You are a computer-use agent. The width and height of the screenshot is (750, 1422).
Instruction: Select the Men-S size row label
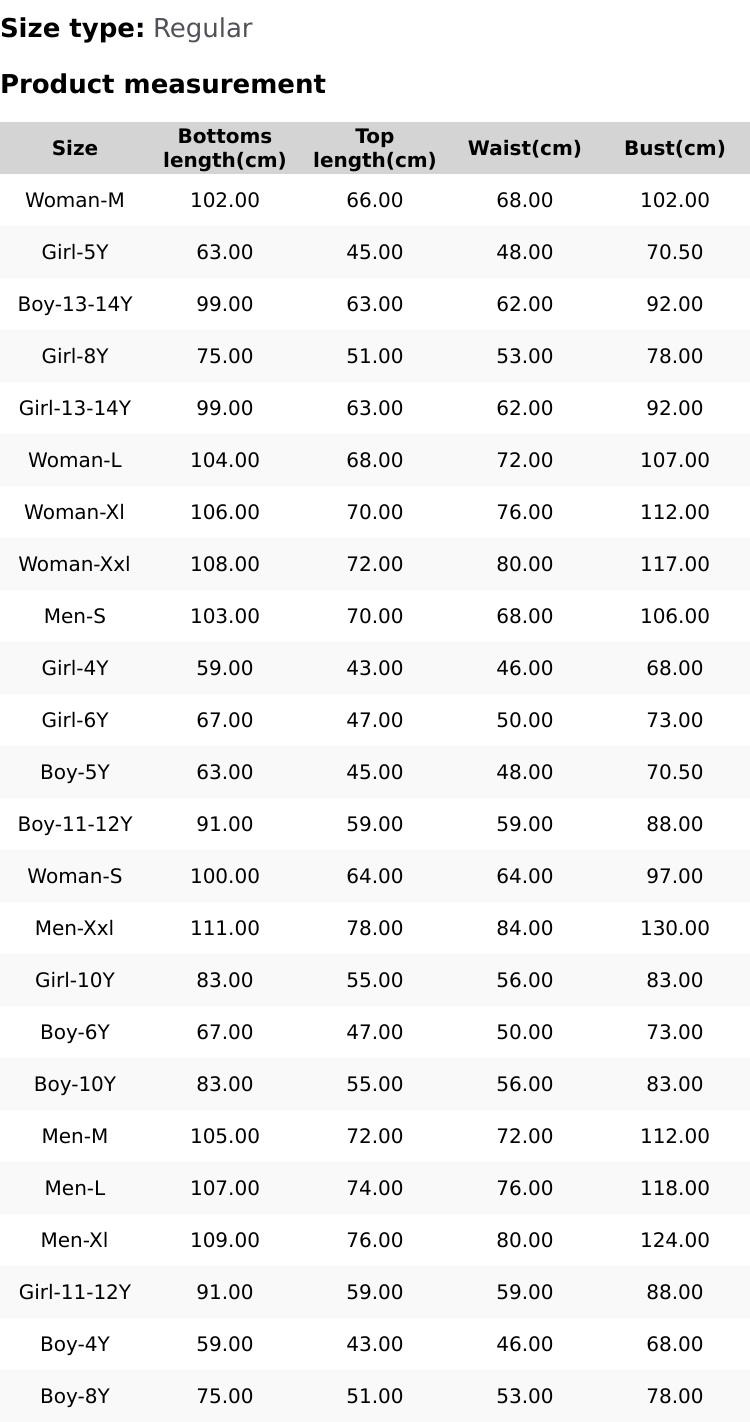coord(75,616)
